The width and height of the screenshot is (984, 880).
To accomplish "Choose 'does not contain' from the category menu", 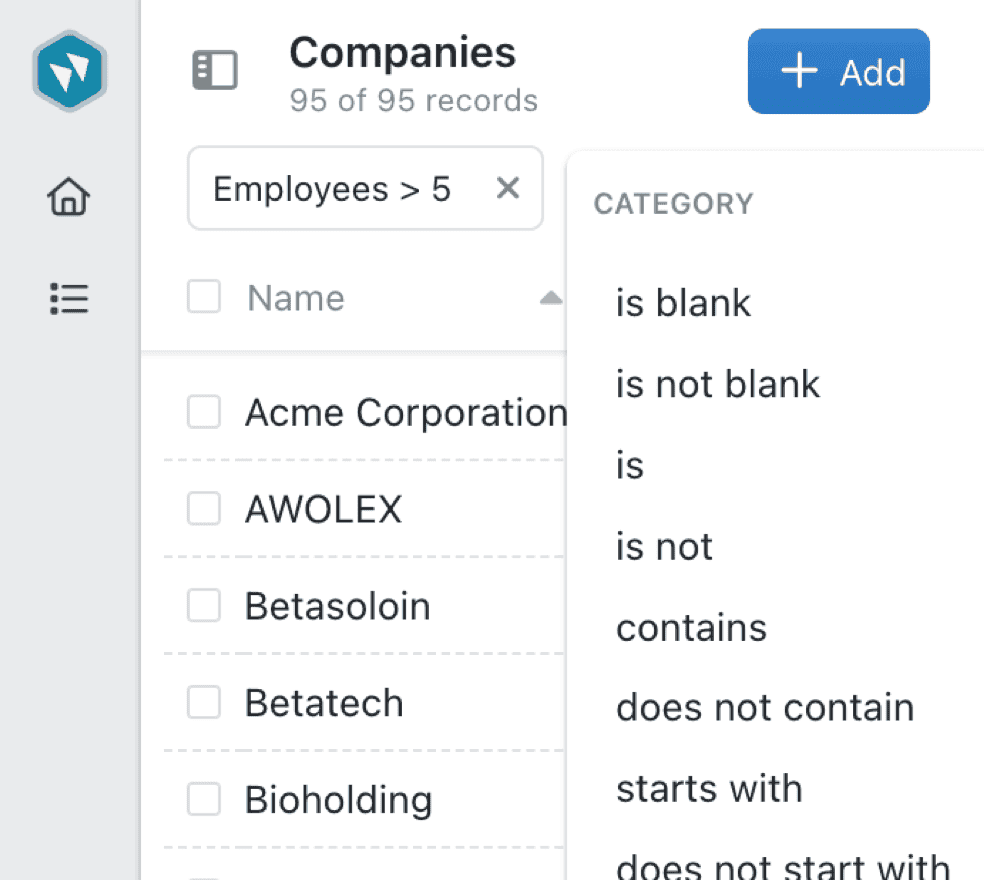I will click(x=765, y=707).
